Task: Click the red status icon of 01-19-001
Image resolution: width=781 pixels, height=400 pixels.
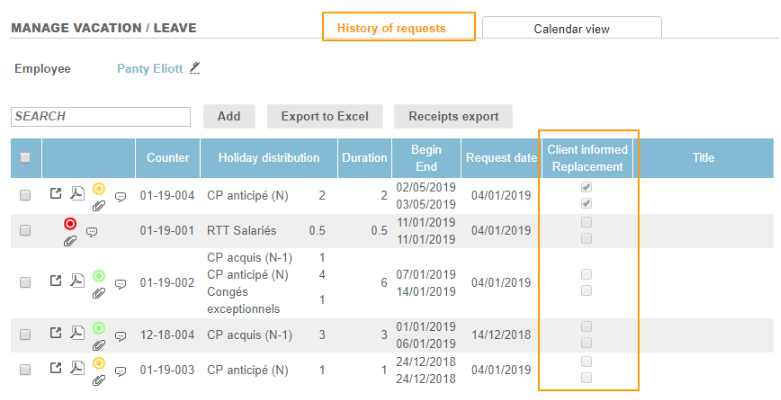Action: coord(70,224)
